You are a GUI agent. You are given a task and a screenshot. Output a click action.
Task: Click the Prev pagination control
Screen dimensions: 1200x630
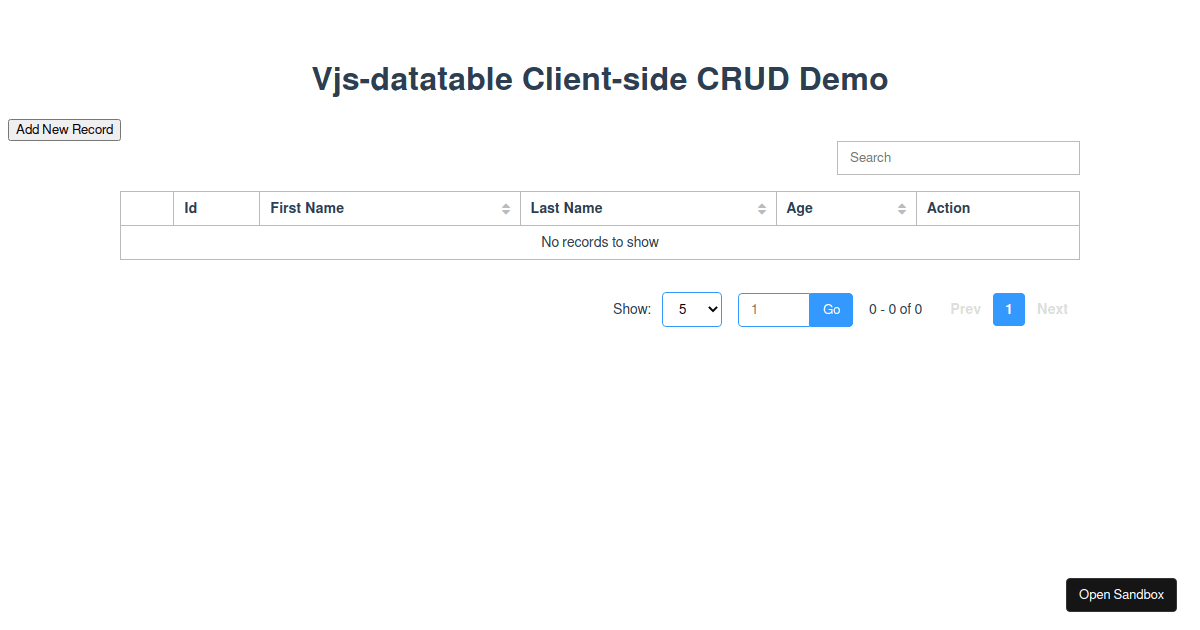click(x=964, y=309)
